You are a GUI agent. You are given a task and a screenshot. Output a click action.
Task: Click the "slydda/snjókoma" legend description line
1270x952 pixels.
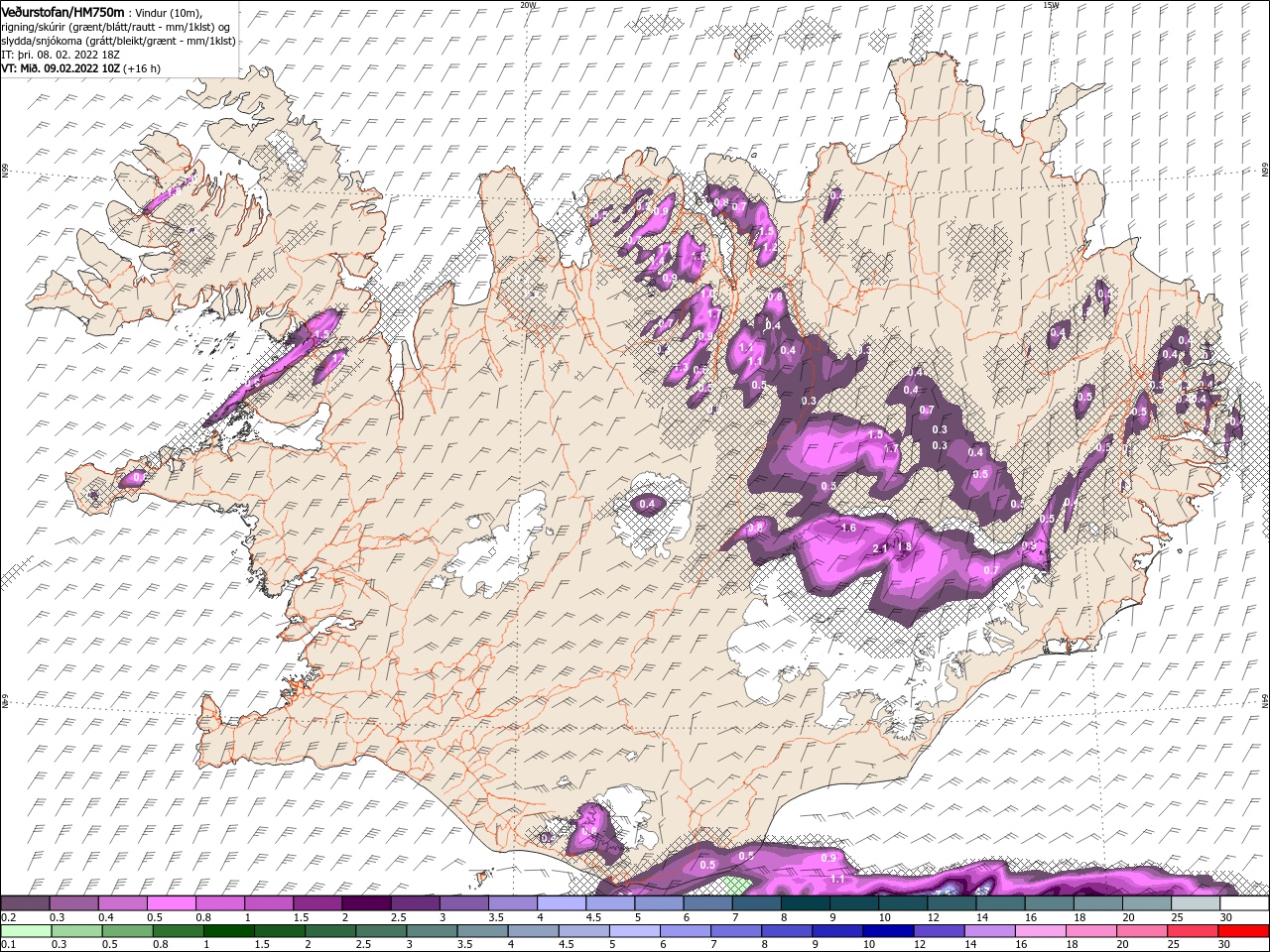click(119, 41)
